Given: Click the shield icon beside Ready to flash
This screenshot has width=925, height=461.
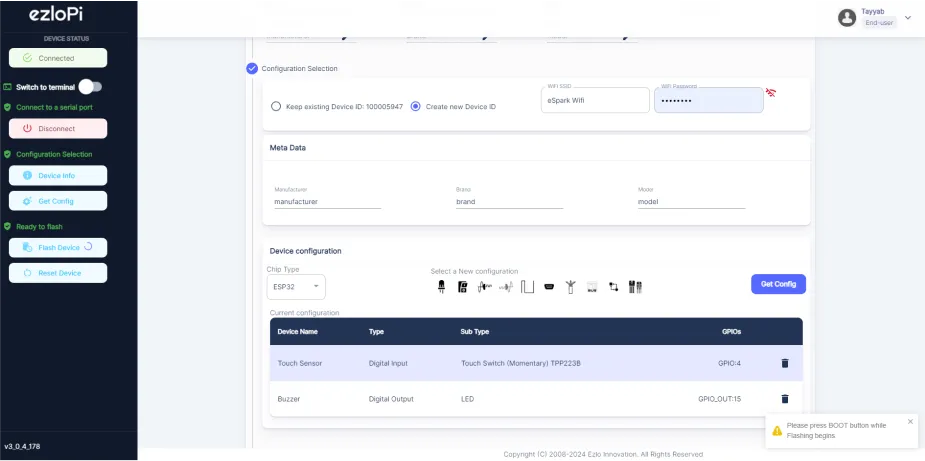Looking at the screenshot, I should click(x=8, y=226).
